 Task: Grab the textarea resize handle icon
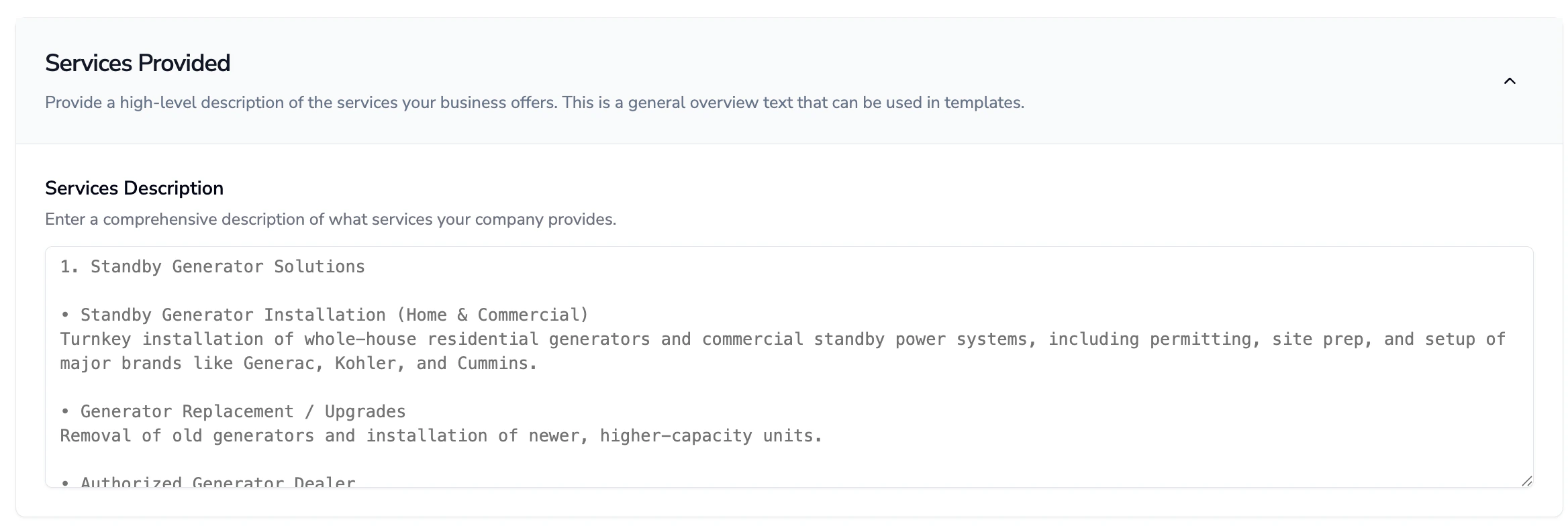(x=1526, y=480)
